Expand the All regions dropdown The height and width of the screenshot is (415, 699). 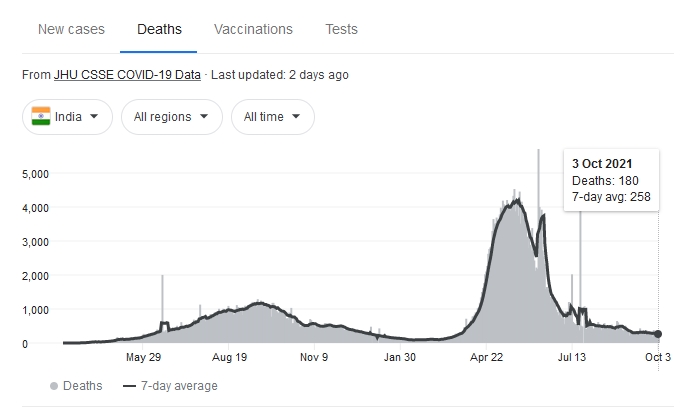tap(171, 117)
